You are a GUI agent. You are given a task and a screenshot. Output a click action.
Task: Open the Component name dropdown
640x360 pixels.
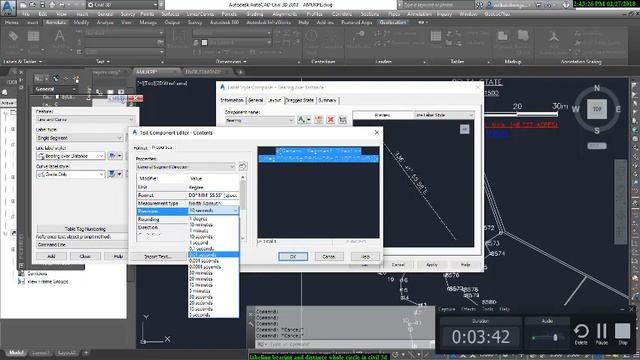[290, 120]
